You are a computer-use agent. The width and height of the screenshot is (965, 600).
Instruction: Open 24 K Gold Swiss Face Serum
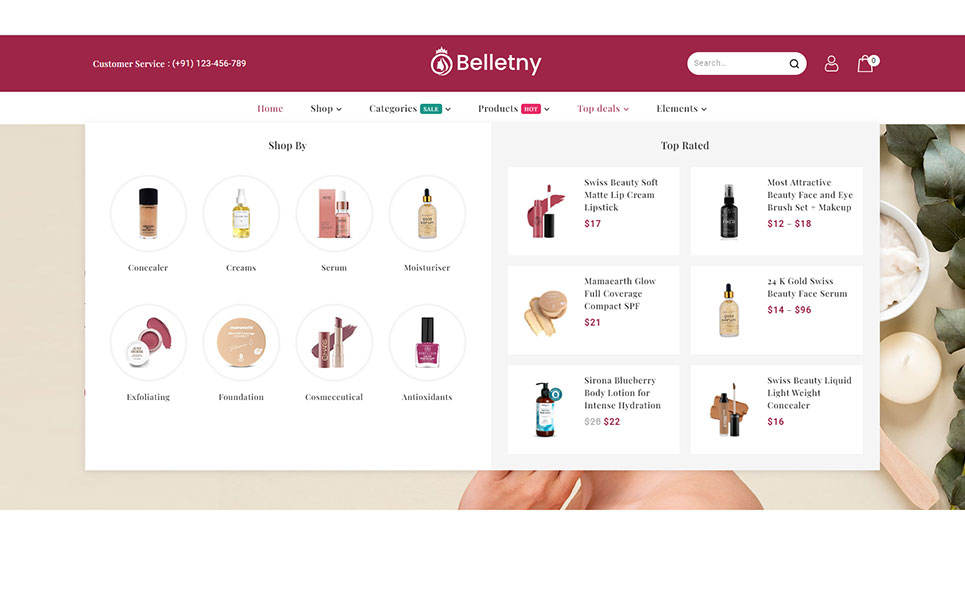click(x=807, y=287)
